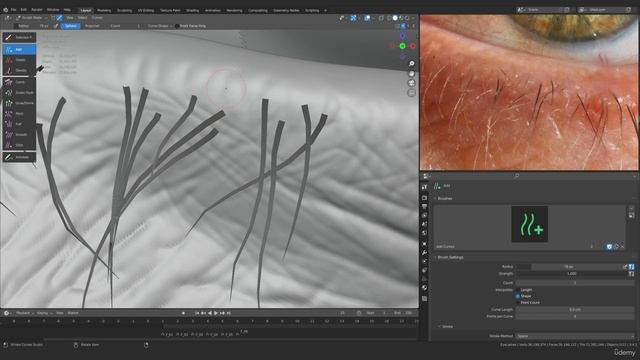Adjust the Strength slider in Brush Settings
Viewport: 640px width, 360px height.
coord(571,274)
